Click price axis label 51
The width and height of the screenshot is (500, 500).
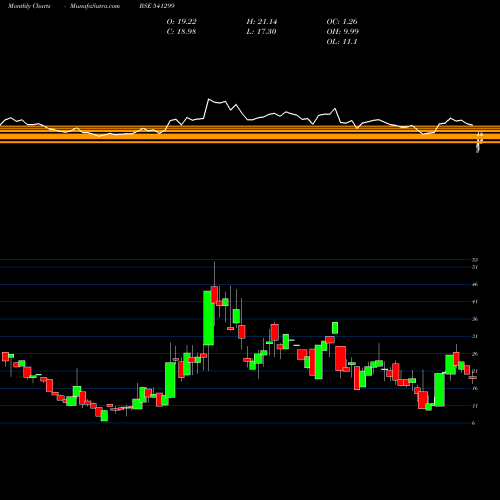pyautogui.click(x=475, y=267)
